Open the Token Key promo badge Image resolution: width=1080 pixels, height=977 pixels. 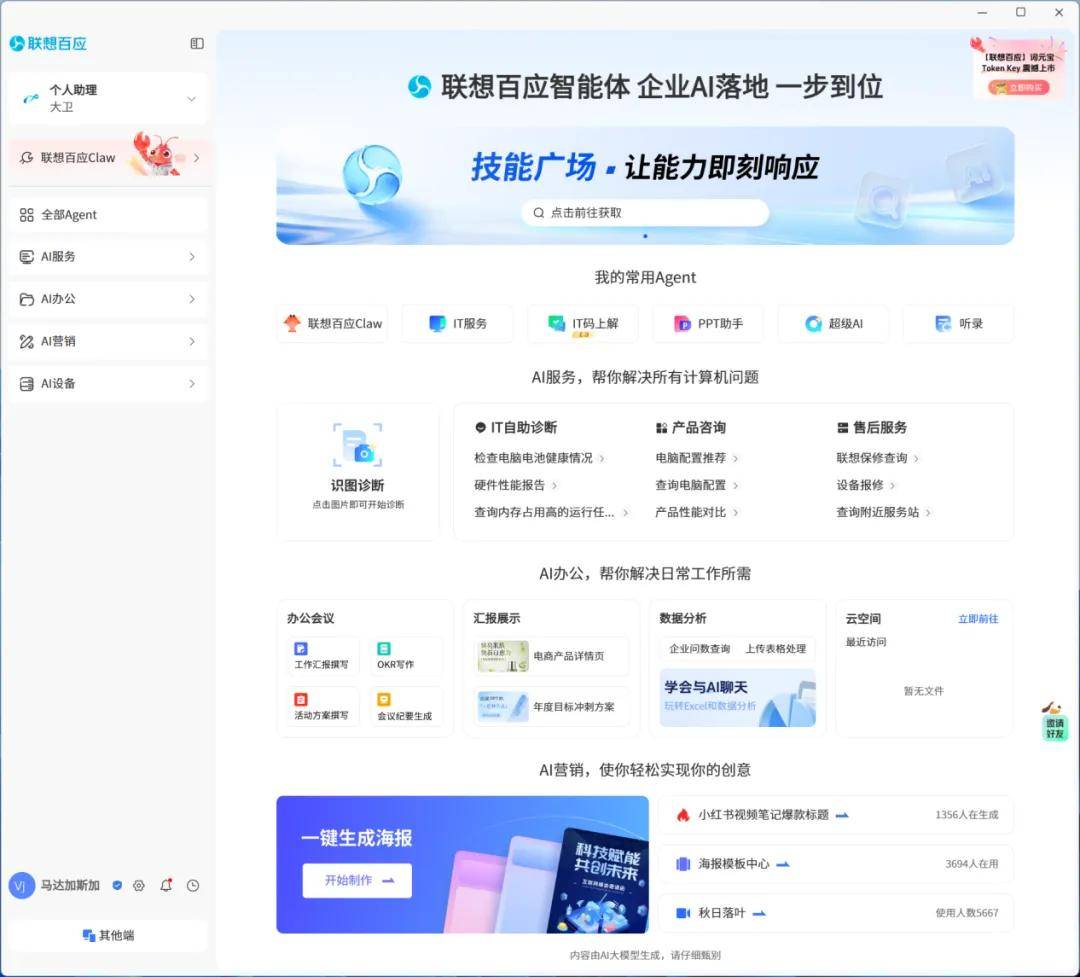click(1018, 67)
